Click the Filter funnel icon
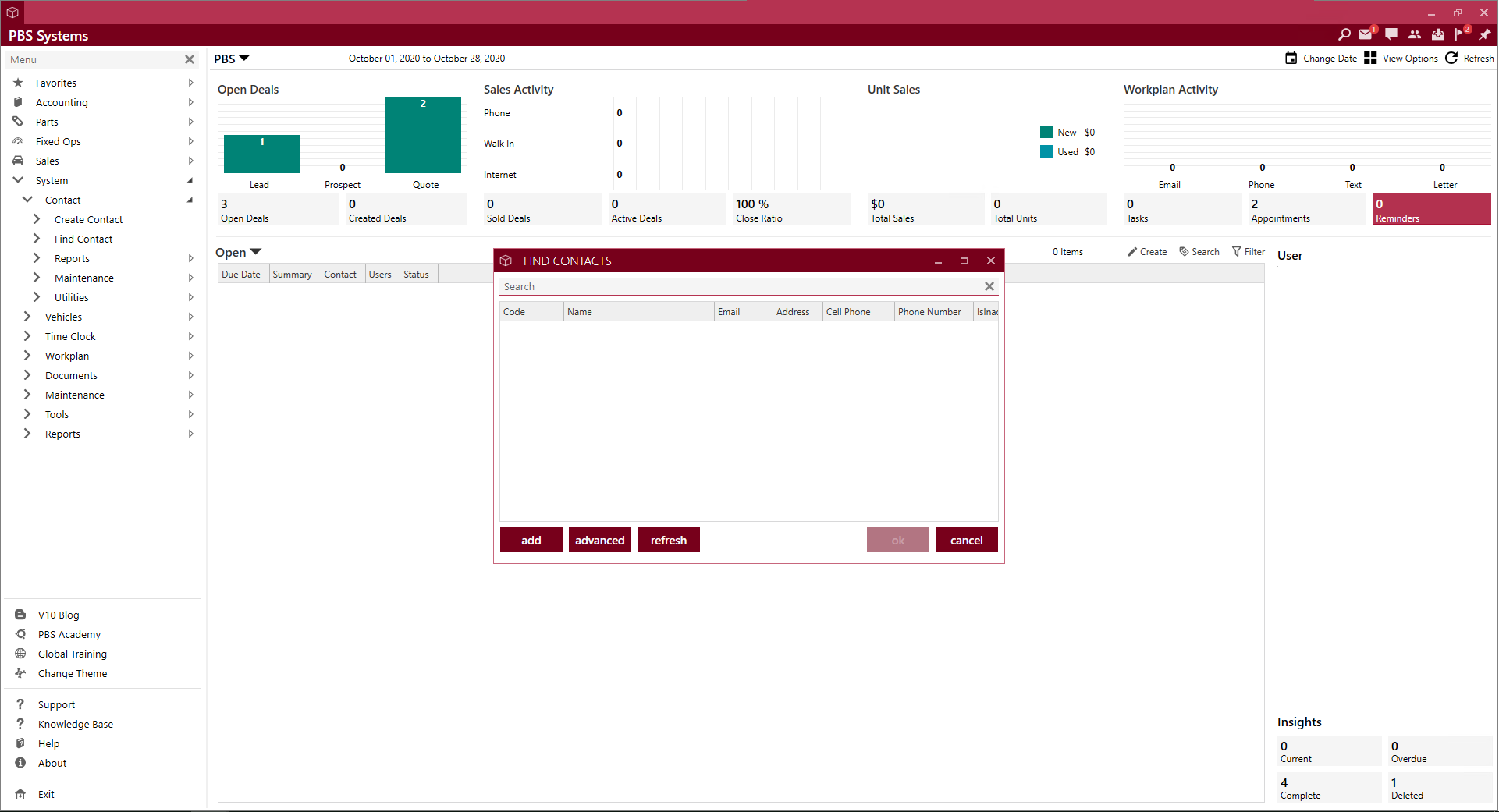Viewport: 1499px width, 812px height. tap(1236, 252)
